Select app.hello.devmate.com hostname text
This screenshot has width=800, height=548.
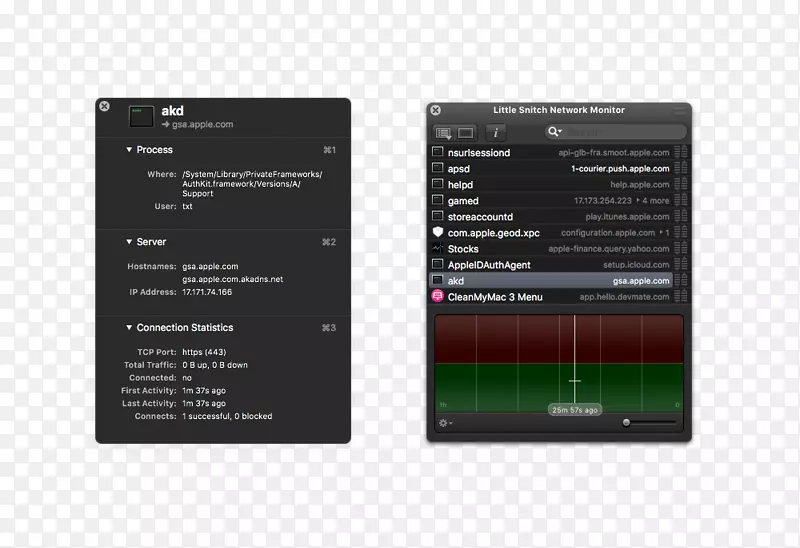click(624, 297)
